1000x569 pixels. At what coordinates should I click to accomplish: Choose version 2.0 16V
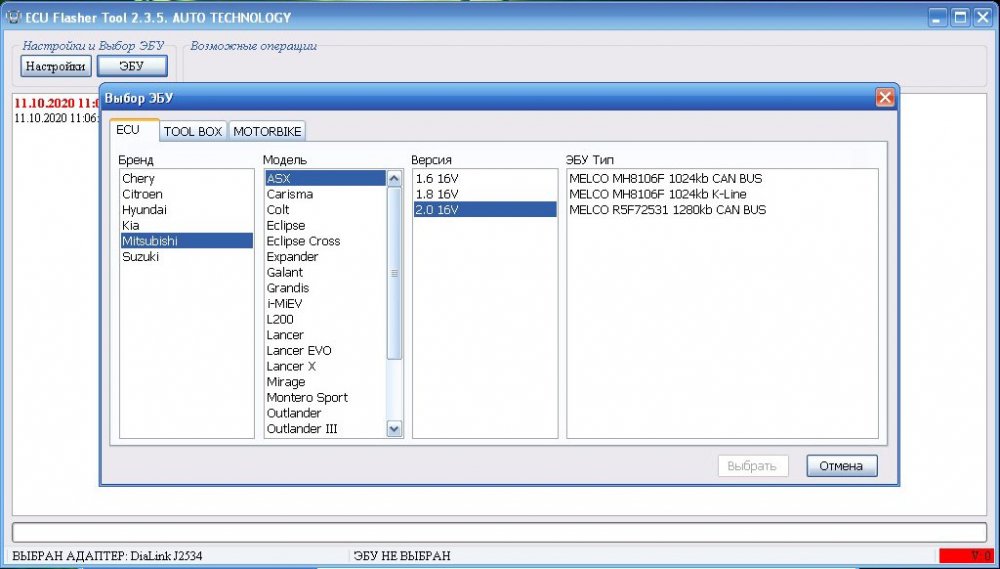tap(485, 210)
